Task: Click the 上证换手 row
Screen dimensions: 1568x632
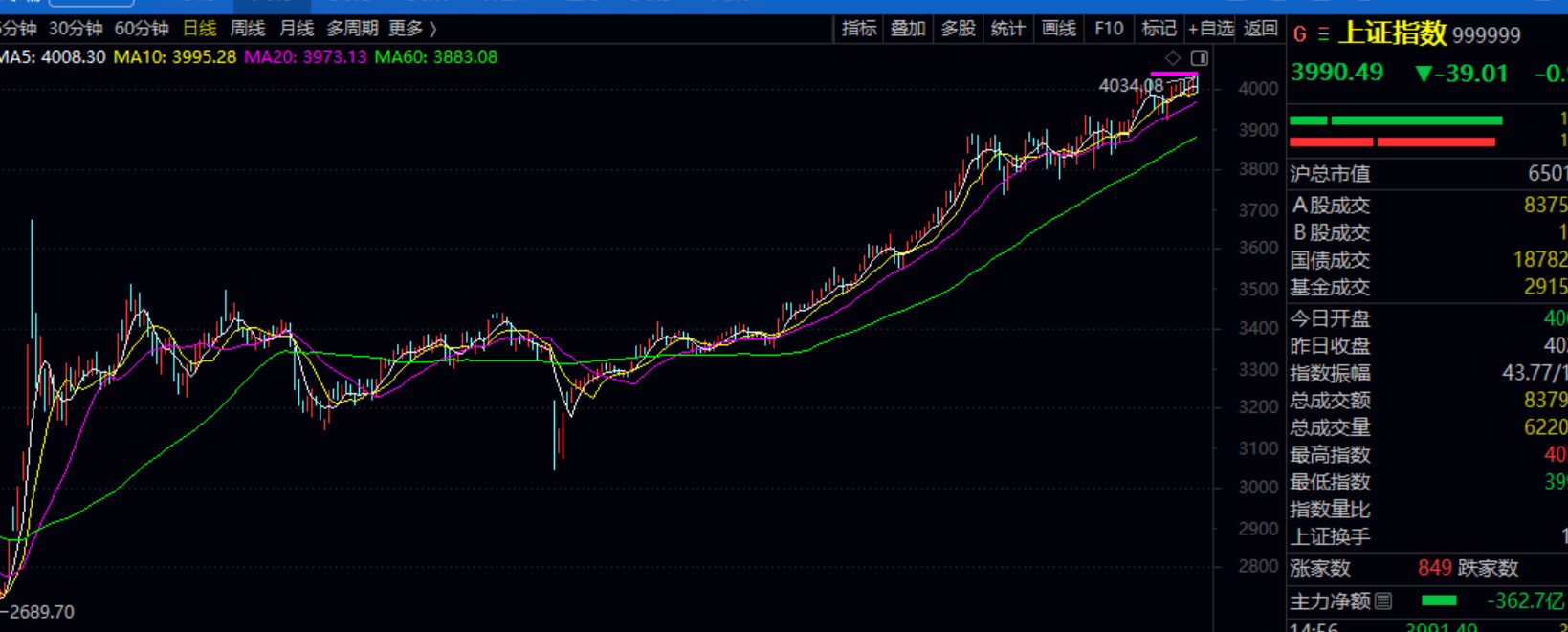Action: (x=1428, y=536)
